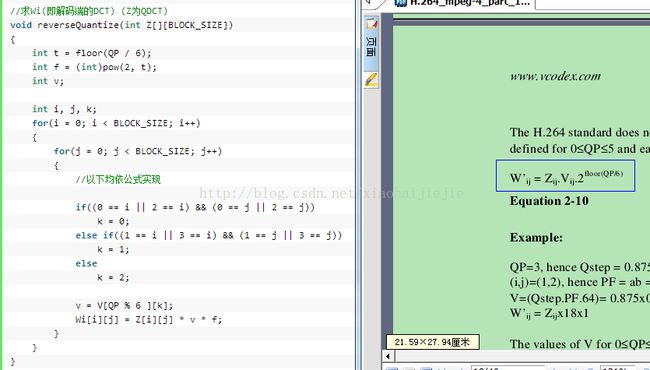Click the 'k = 2;' code line
Image resolution: width=650 pixels, height=370 pixels.
point(113,278)
